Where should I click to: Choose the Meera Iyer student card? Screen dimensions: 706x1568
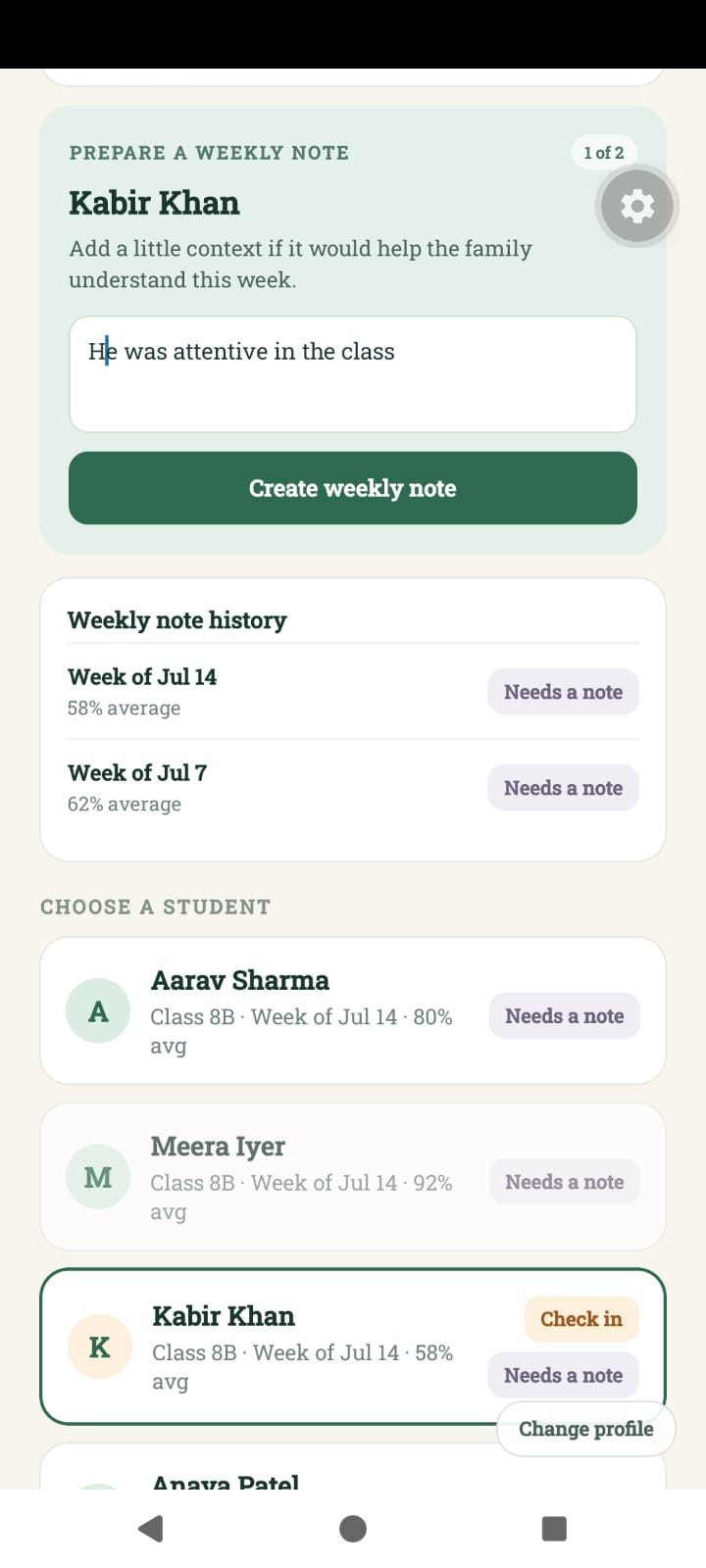point(353,1176)
